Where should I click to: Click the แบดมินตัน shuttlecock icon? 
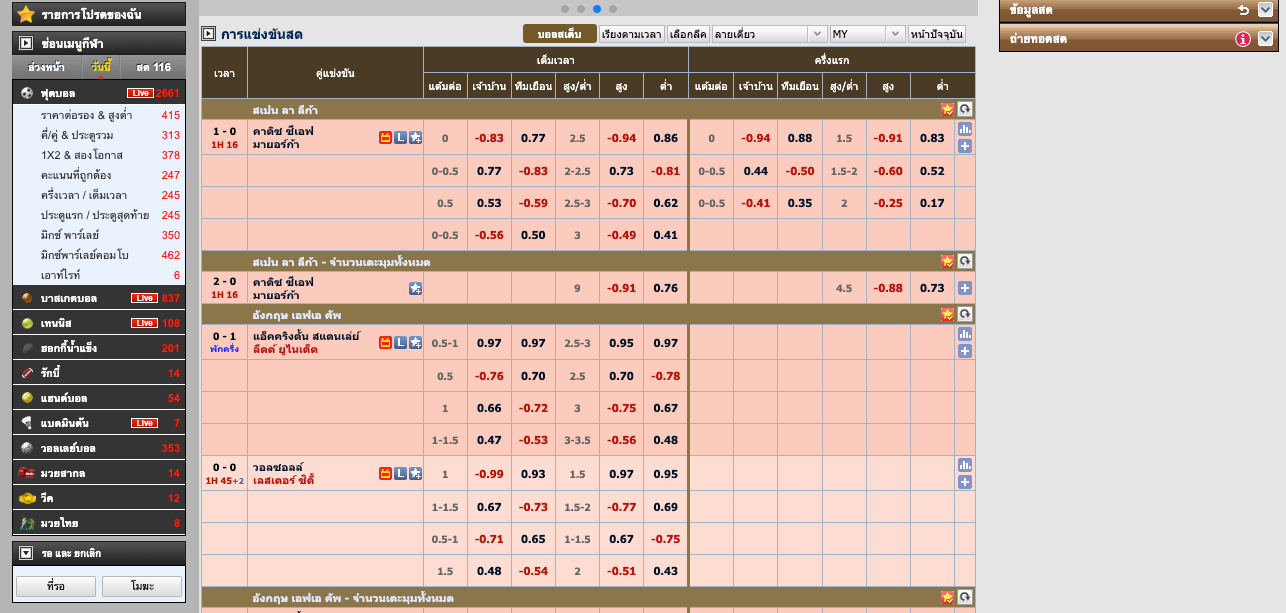27,423
